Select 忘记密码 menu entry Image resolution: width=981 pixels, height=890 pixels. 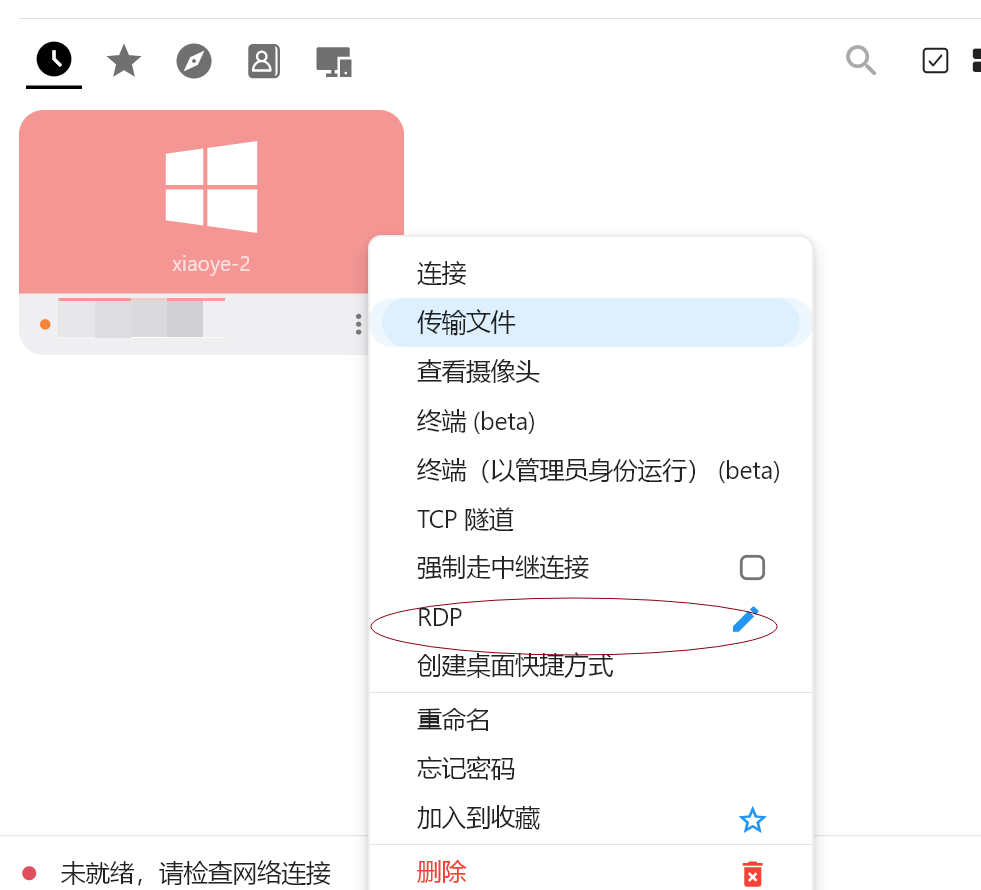[x=591, y=769]
